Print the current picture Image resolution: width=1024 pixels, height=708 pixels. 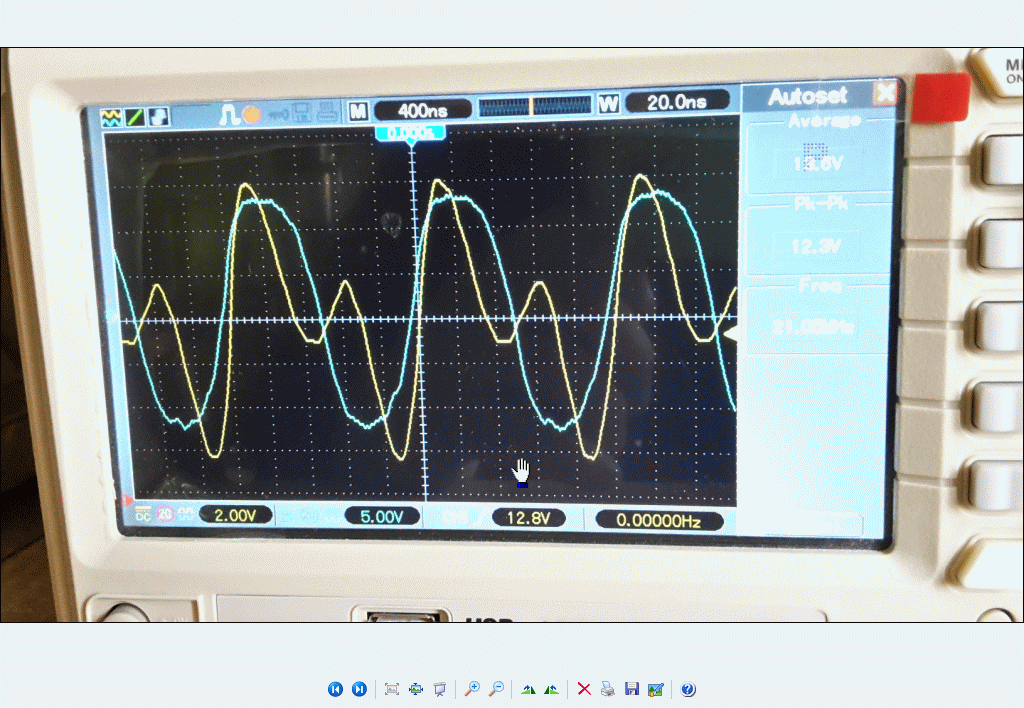(608, 689)
